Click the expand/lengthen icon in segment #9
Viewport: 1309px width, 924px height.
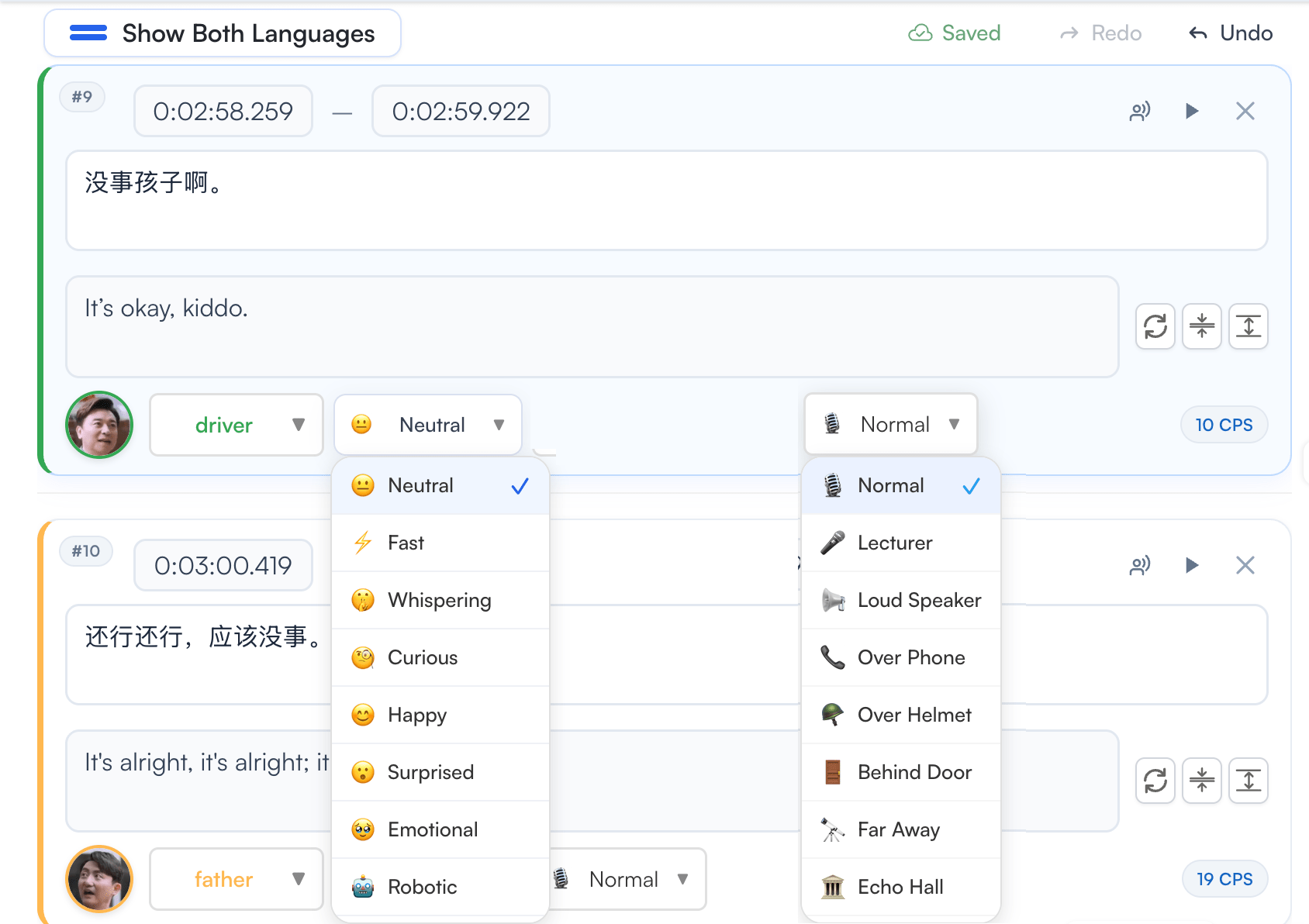(x=1249, y=326)
